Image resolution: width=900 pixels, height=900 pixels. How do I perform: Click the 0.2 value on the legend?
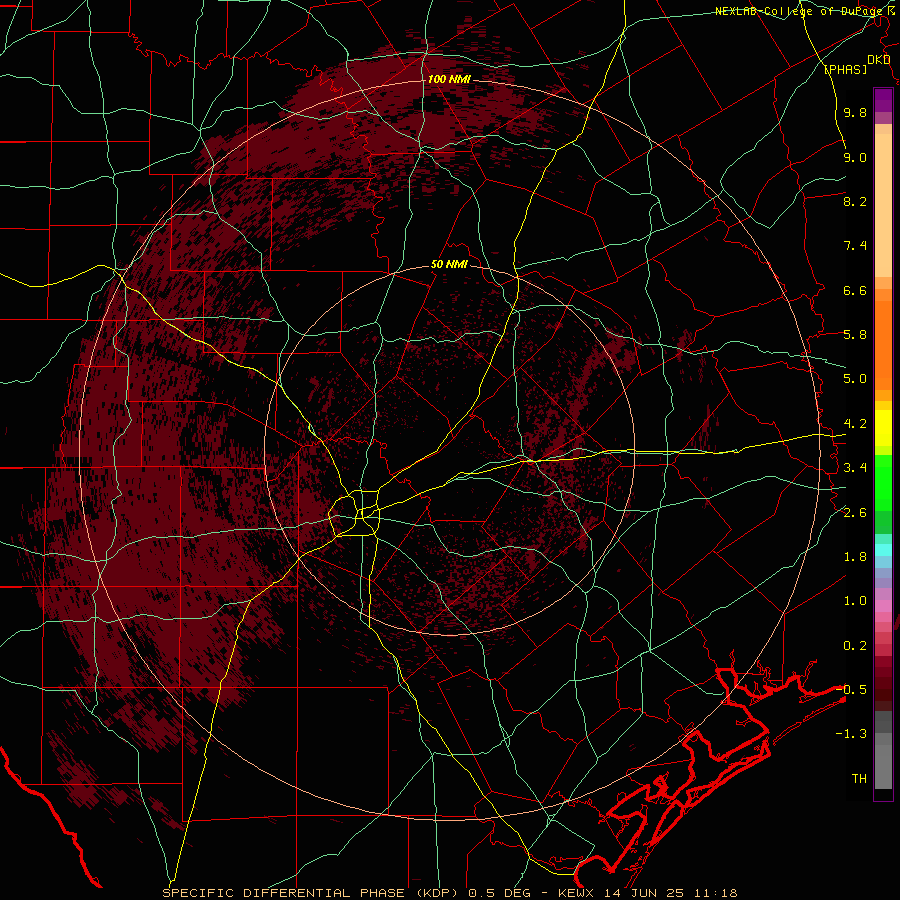(855, 646)
